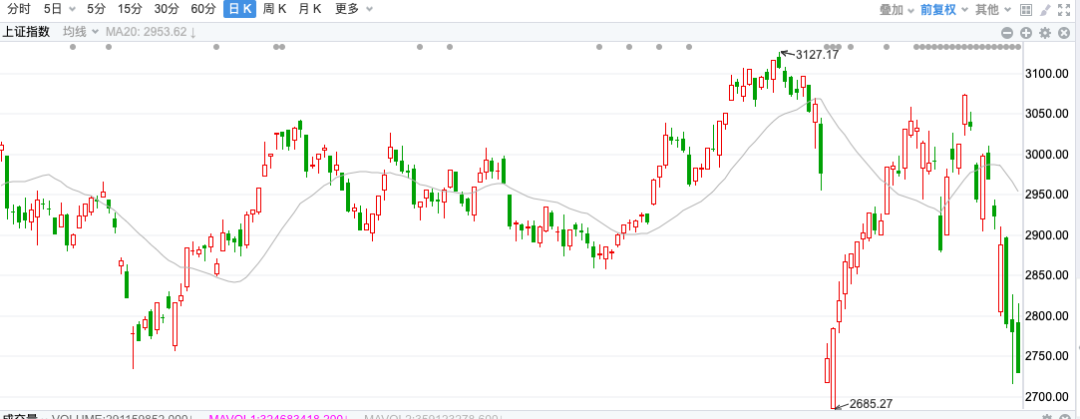Image resolution: width=1080 pixels, height=419 pixels.
Task: Open the 其他 options dropdown
Action: (x=993, y=10)
